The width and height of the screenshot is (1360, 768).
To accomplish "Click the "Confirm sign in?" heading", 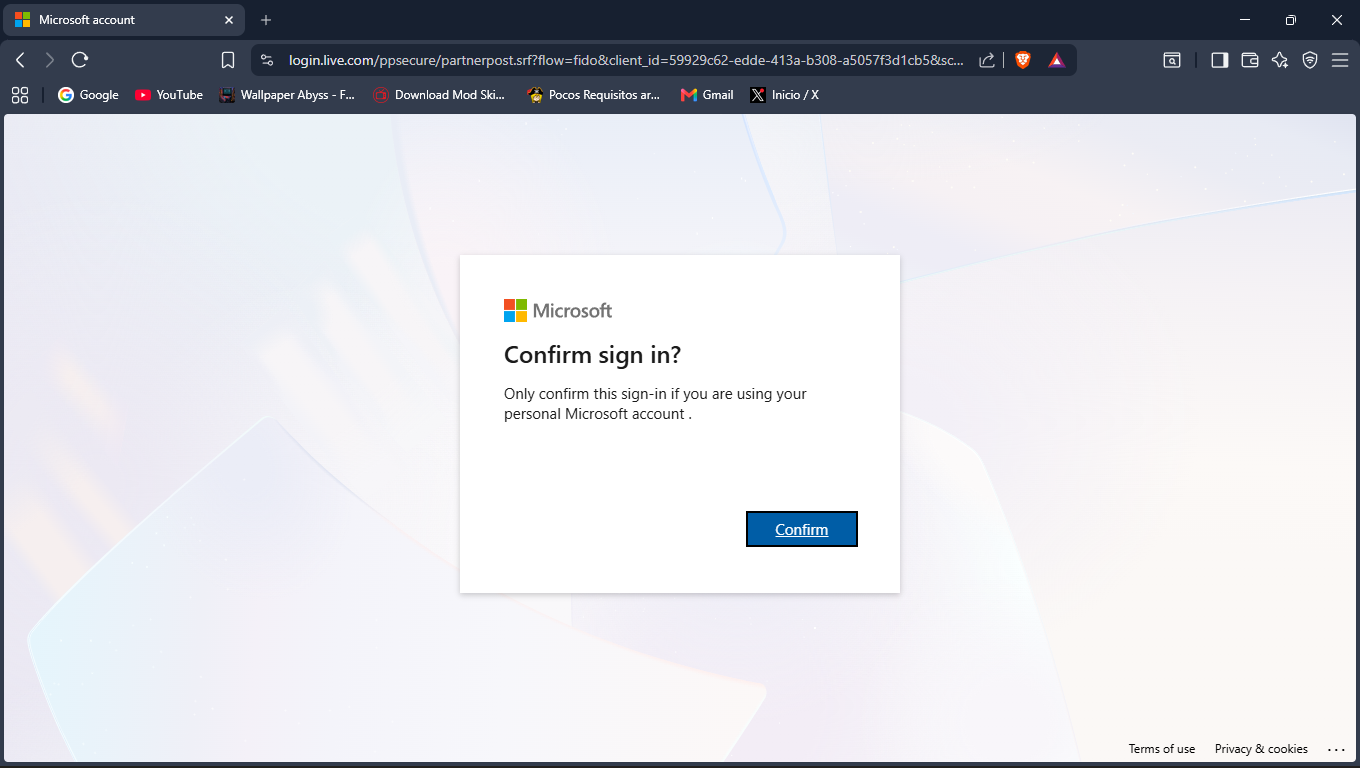I will point(592,355).
